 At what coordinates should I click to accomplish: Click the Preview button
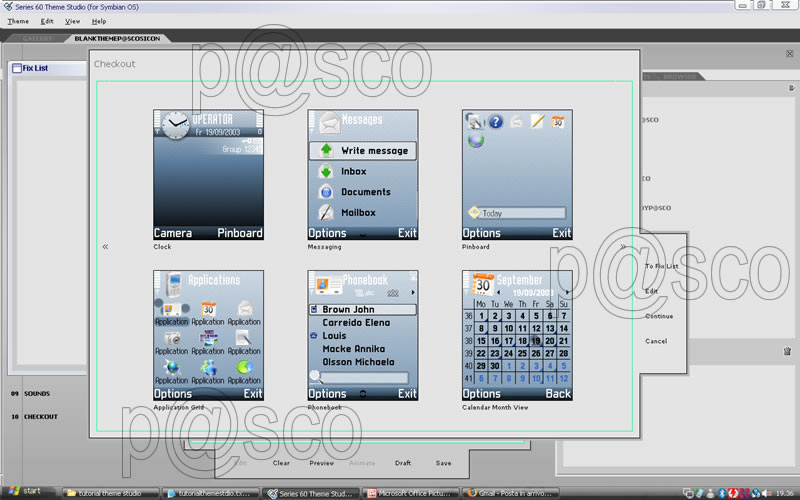[321, 463]
